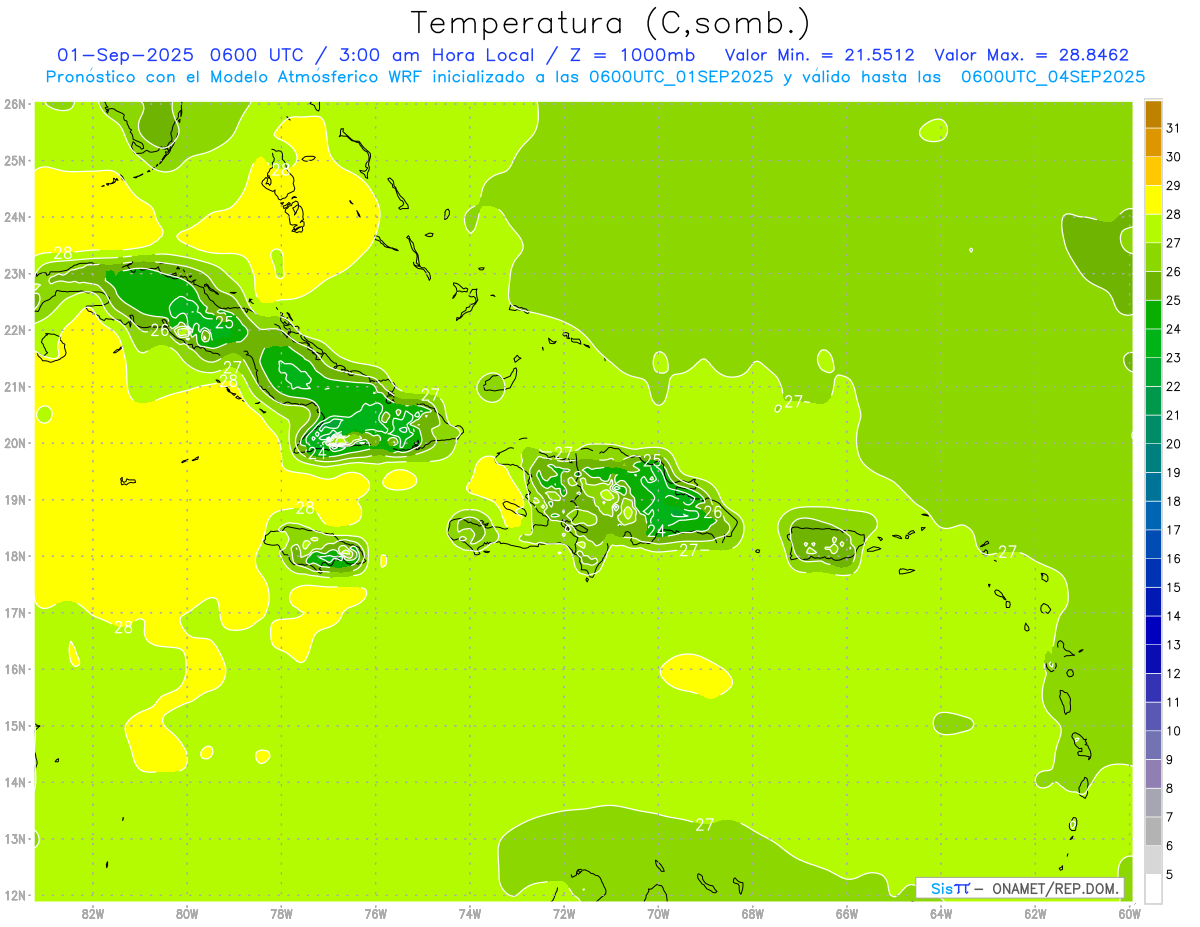Click the 24N latitude axis label
The image size is (1200, 927).
pos(14,217)
